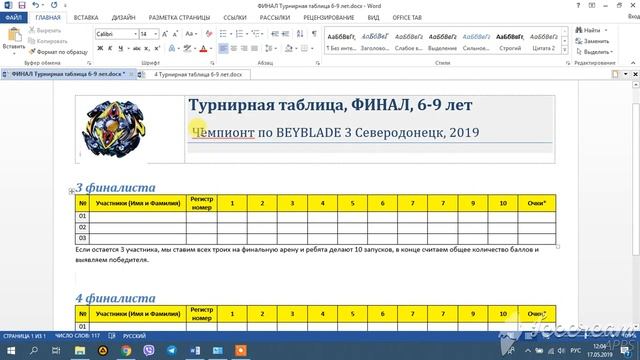Open the Borders dropdown
This screenshot has width=640, height=360.
coord(312,49)
